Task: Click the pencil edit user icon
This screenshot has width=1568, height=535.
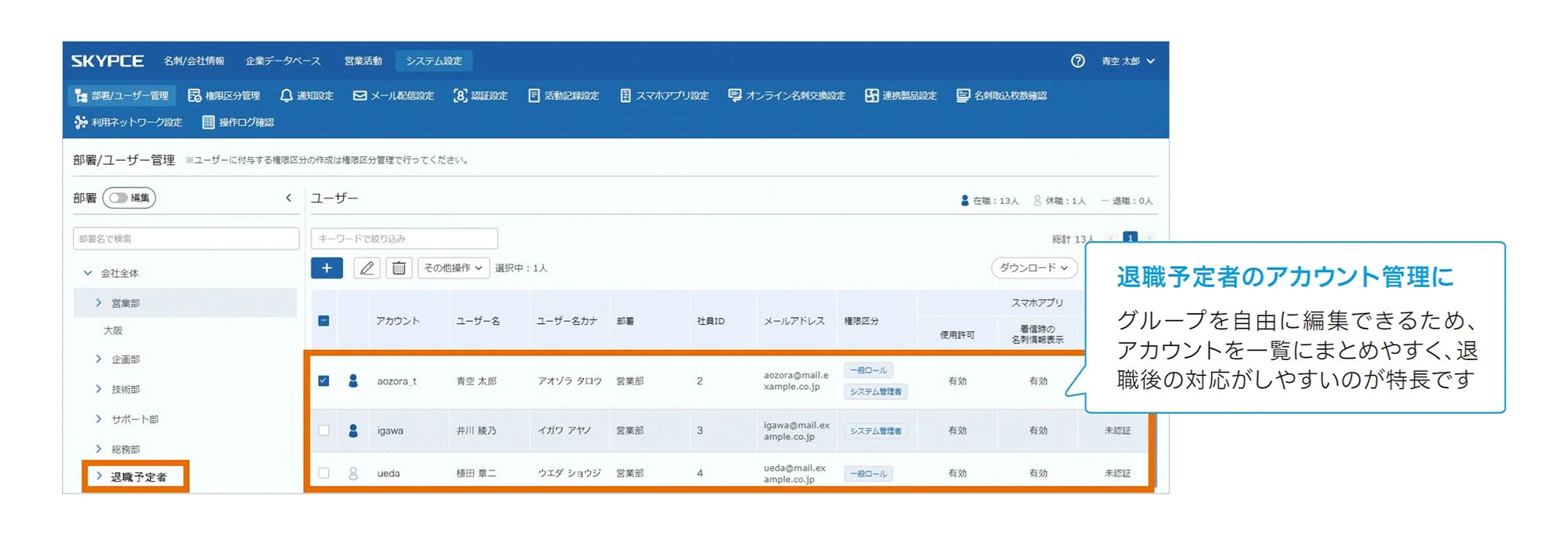Action: click(366, 268)
